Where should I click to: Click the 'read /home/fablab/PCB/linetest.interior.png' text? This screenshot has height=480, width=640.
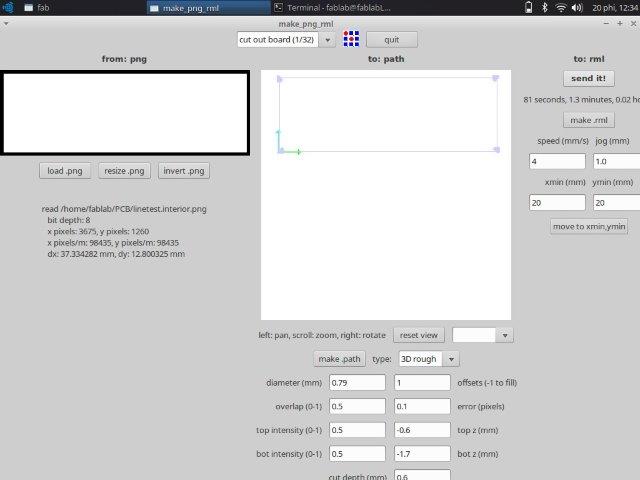click(124, 209)
